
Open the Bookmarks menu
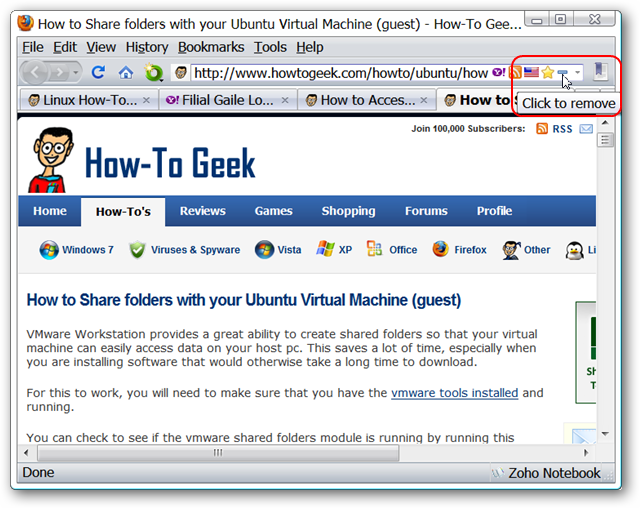[211, 47]
